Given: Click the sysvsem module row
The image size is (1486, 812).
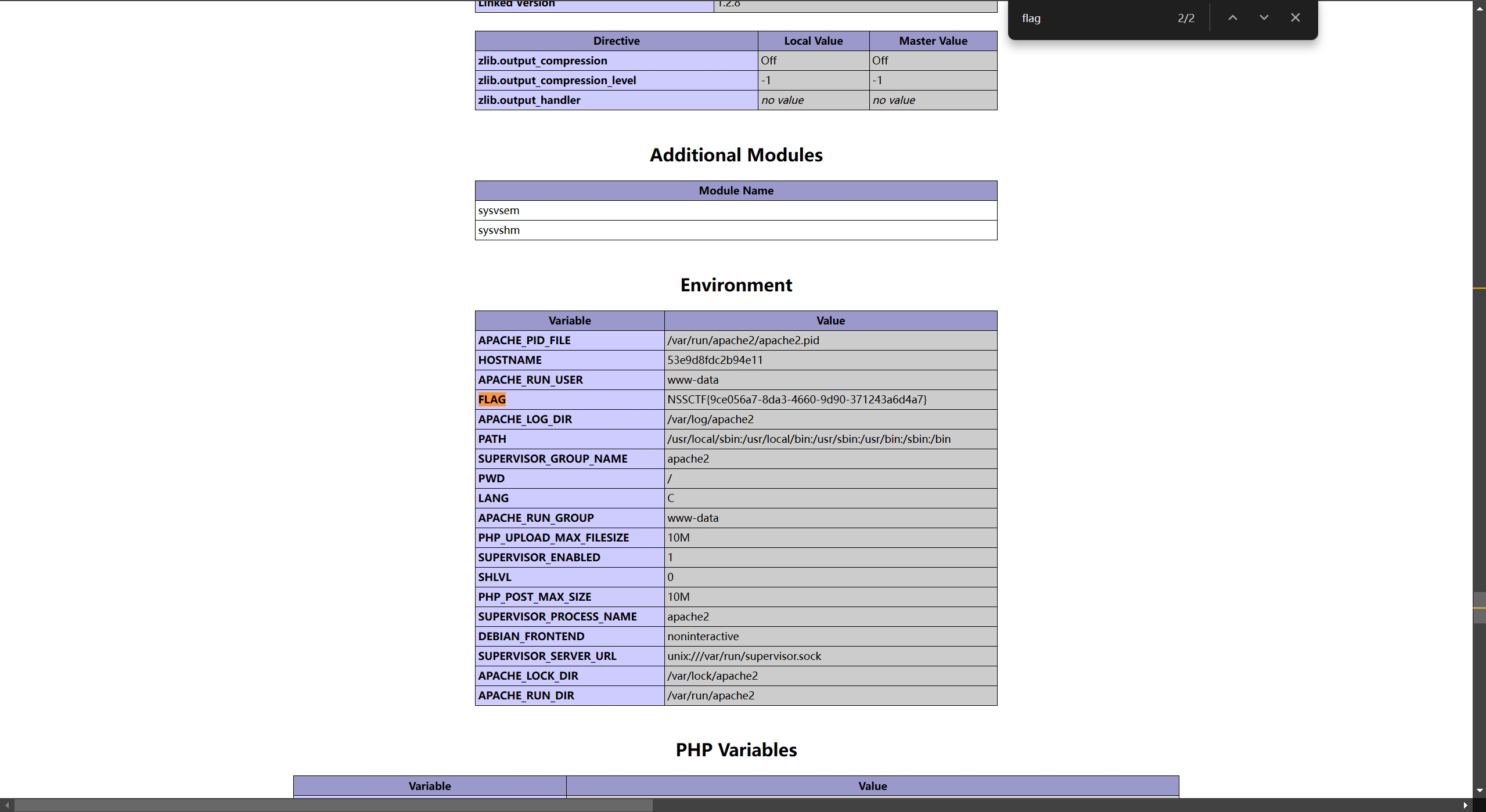Looking at the screenshot, I should click(736, 210).
